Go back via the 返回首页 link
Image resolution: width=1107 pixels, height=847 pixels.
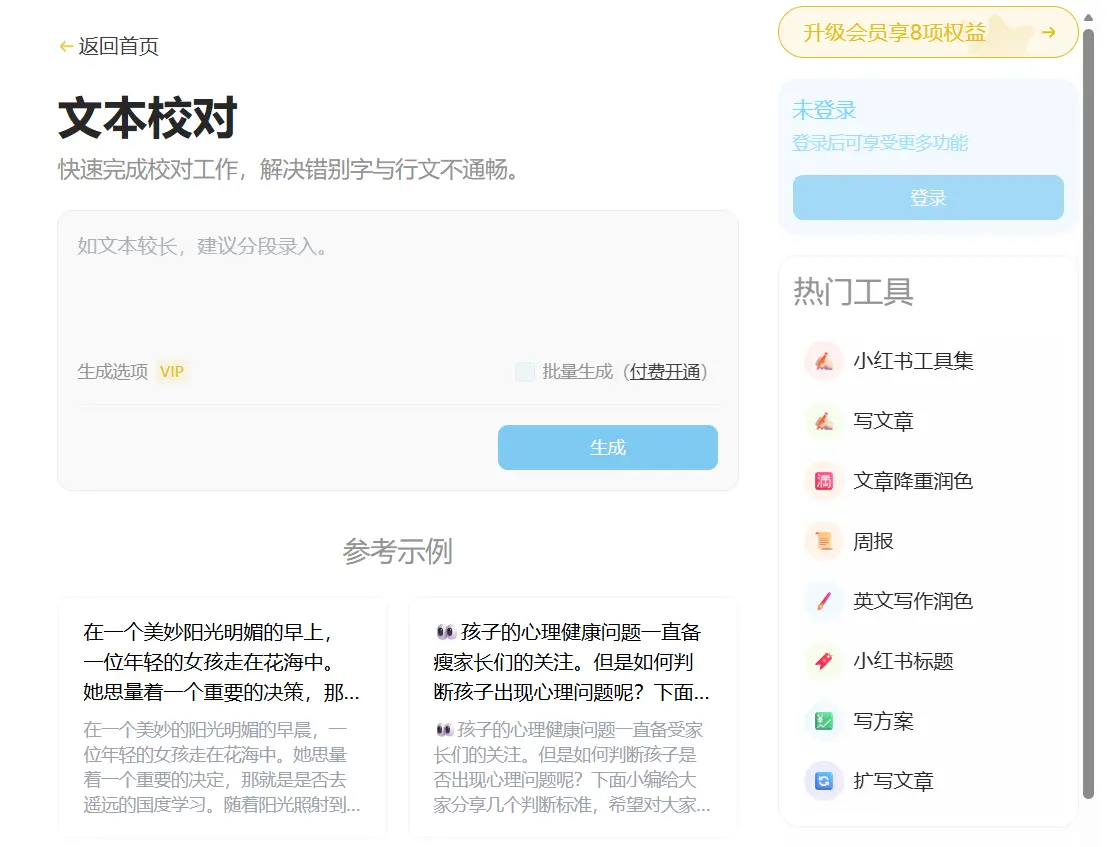(x=118, y=46)
